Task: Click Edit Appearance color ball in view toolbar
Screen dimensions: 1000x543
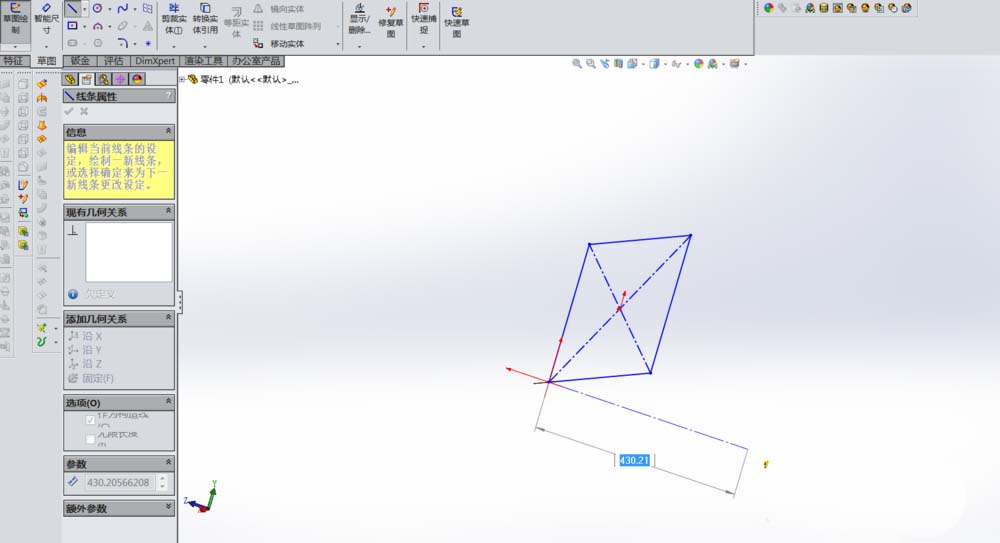Action: pos(698,64)
